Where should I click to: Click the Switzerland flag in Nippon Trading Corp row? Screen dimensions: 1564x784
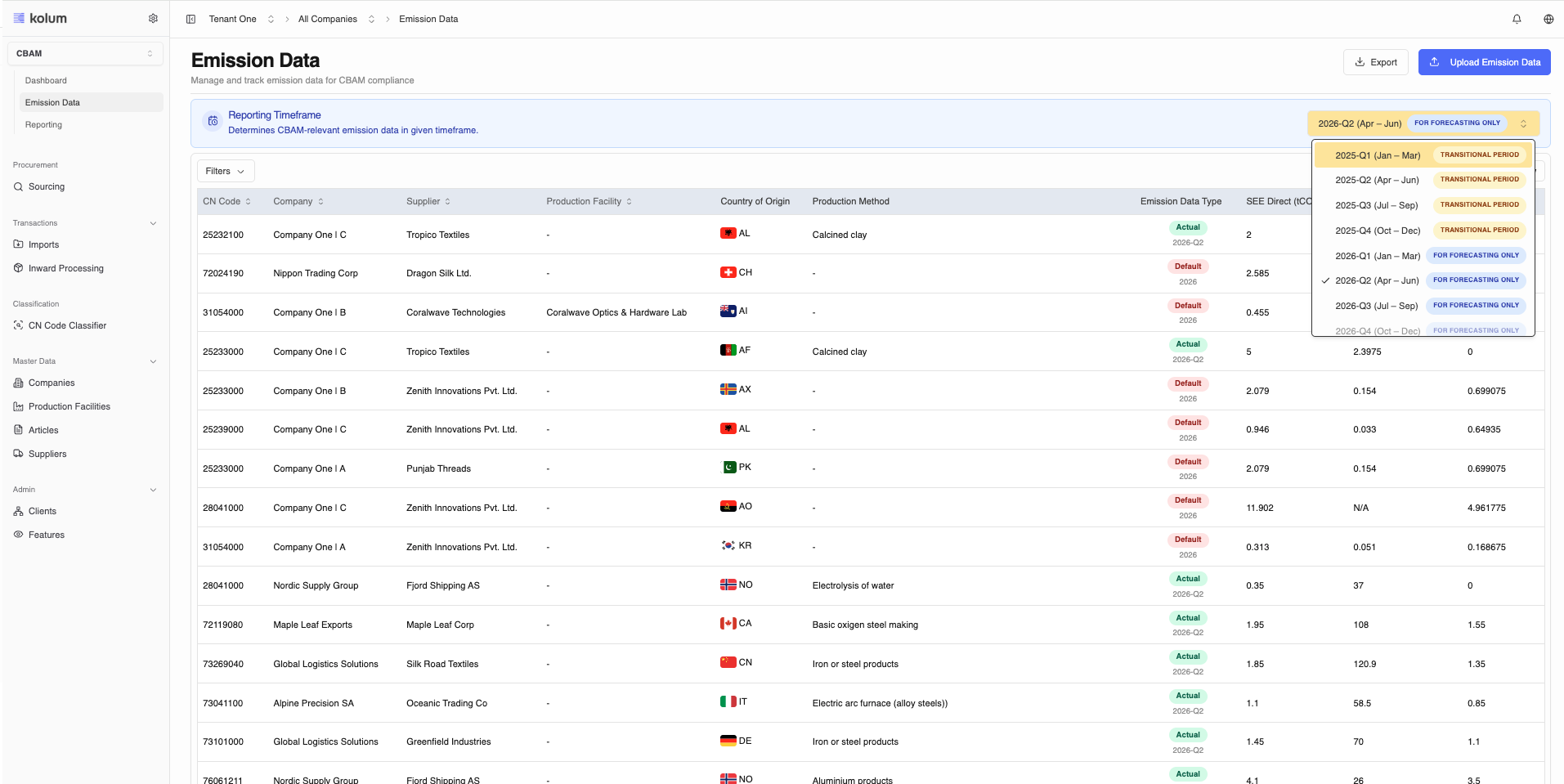pyautogui.click(x=728, y=272)
